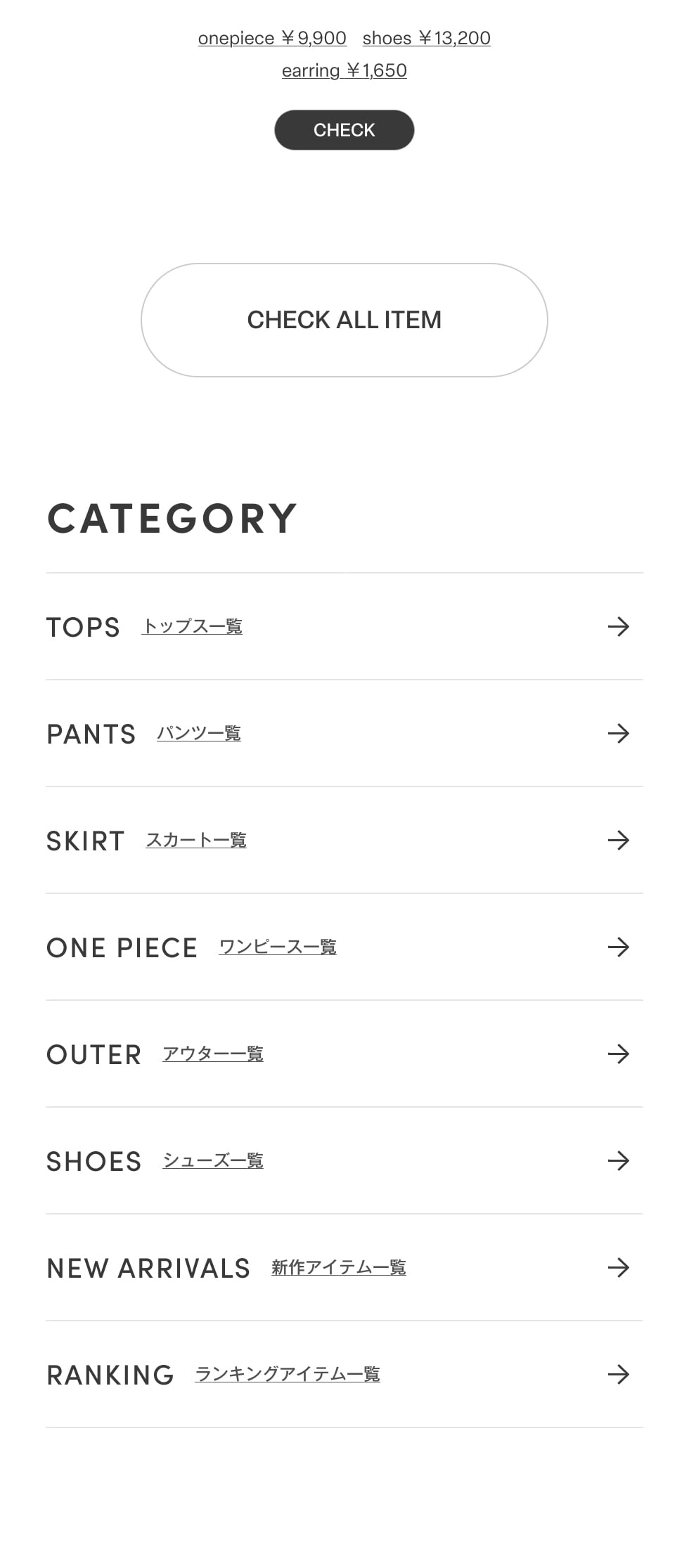The height and width of the screenshot is (1568, 689).
Task: Tap the arrow next to SKIRT
Action: [x=618, y=840]
